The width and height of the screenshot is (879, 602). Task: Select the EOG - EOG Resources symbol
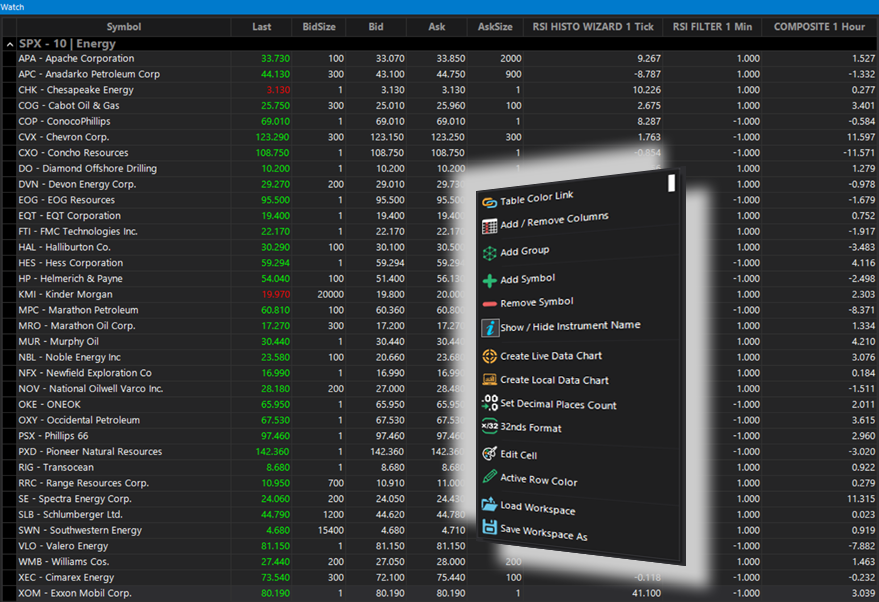[66, 200]
